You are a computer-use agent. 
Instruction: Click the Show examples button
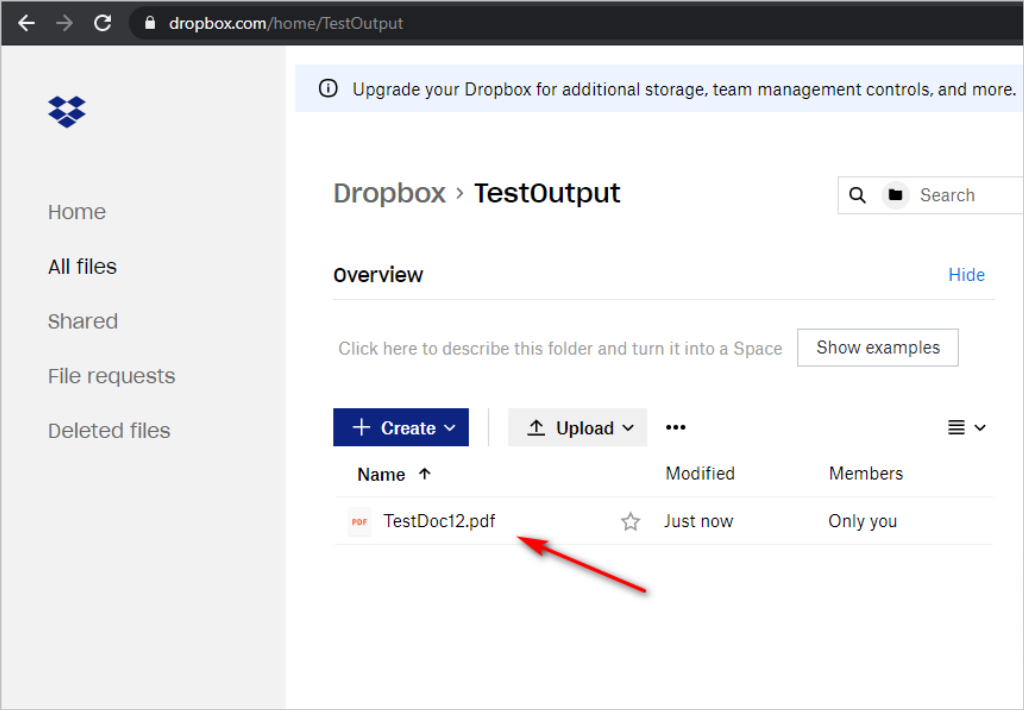click(x=877, y=348)
